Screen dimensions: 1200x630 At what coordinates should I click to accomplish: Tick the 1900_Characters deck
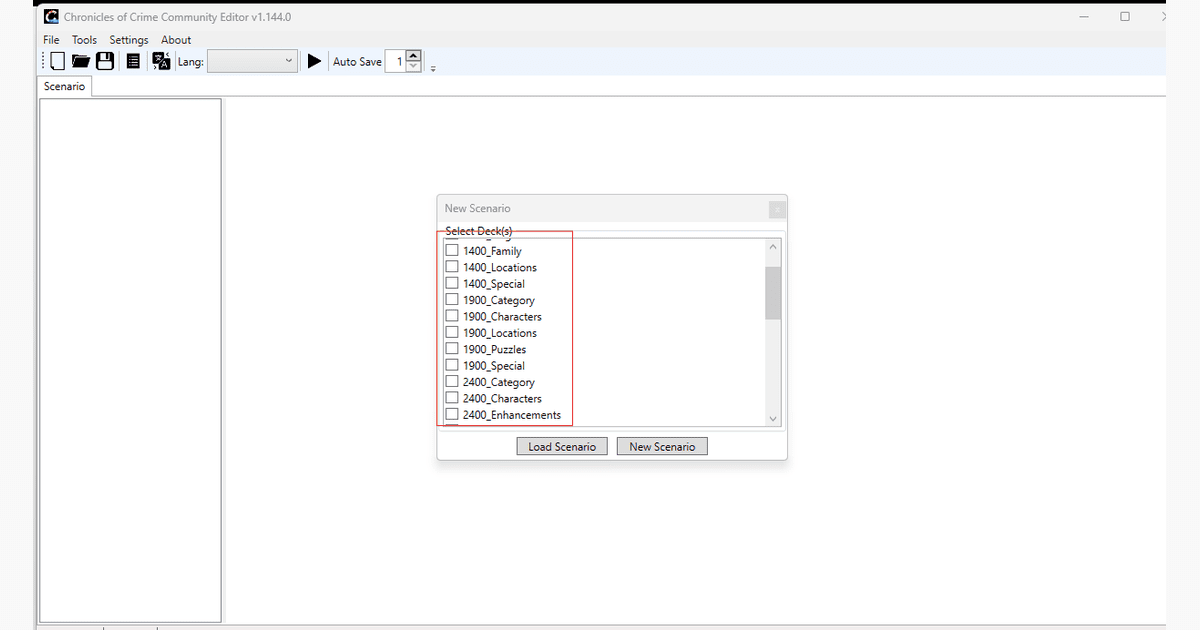452,316
